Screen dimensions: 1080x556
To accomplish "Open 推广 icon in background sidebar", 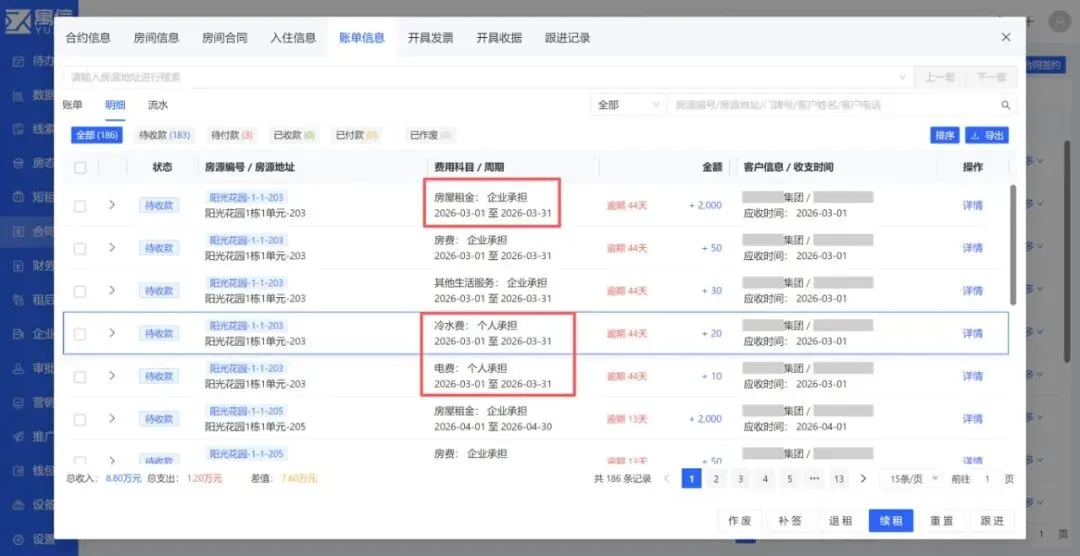I will point(19,436).
